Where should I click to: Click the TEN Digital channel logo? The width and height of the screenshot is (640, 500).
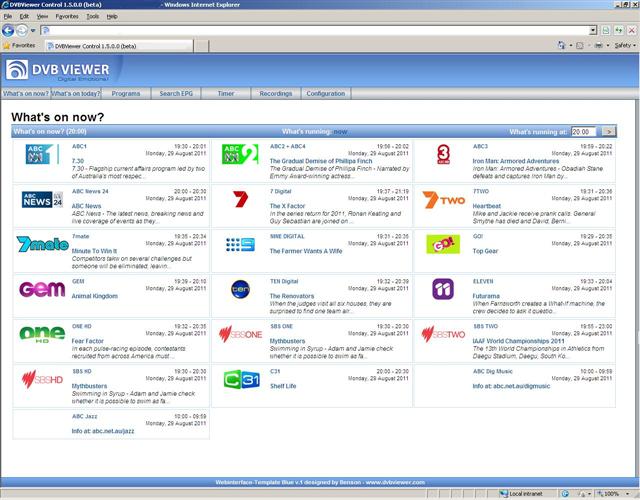click(x=240, y=289)
